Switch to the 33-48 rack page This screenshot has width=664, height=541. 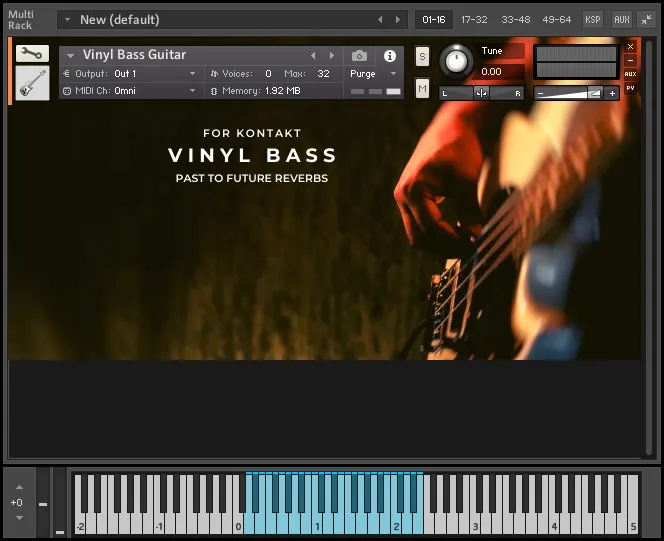pyautogui.click(x=515, y=19)
